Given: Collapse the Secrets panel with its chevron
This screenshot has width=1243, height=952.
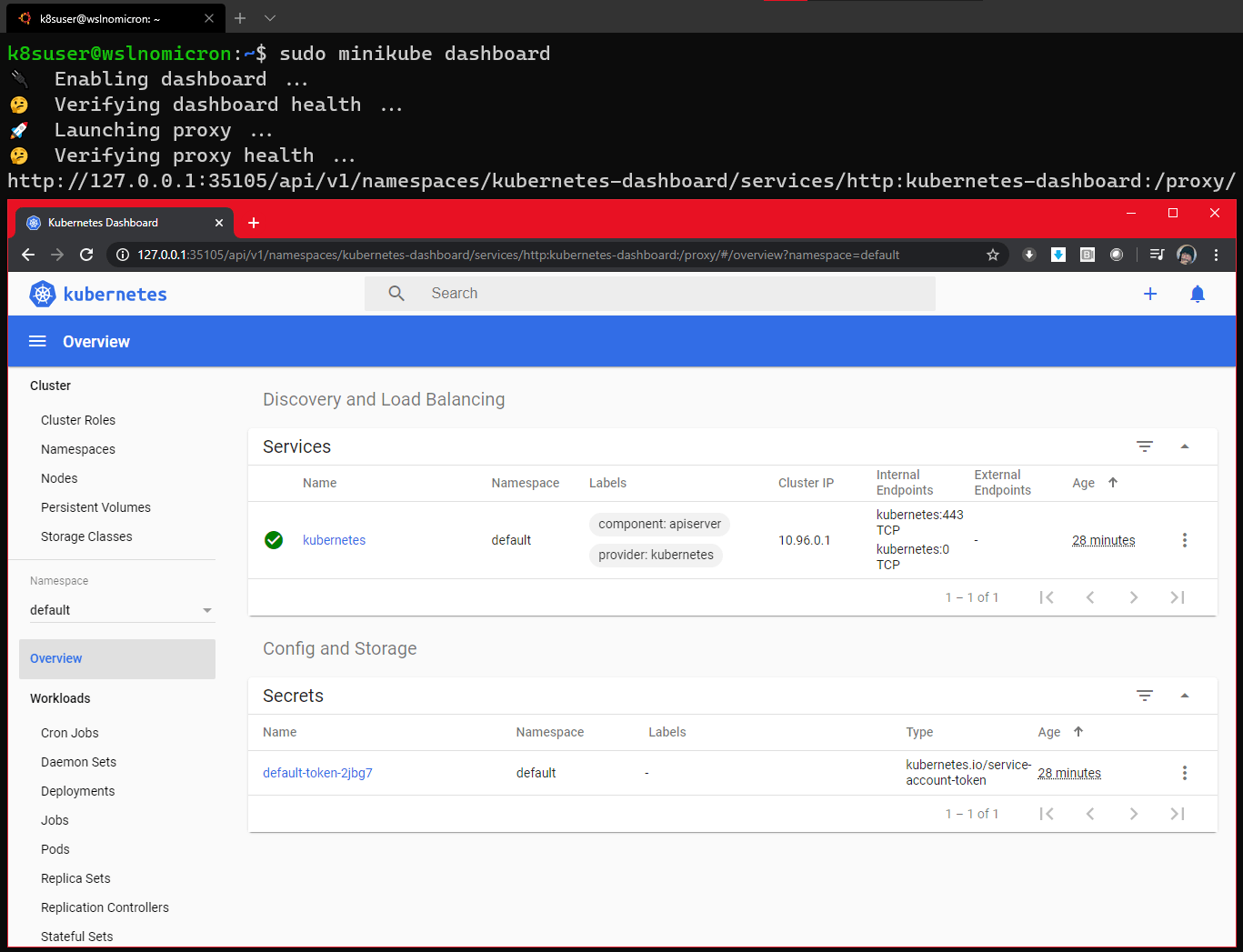Looking at the screenshot, I should click(1184, 695).
